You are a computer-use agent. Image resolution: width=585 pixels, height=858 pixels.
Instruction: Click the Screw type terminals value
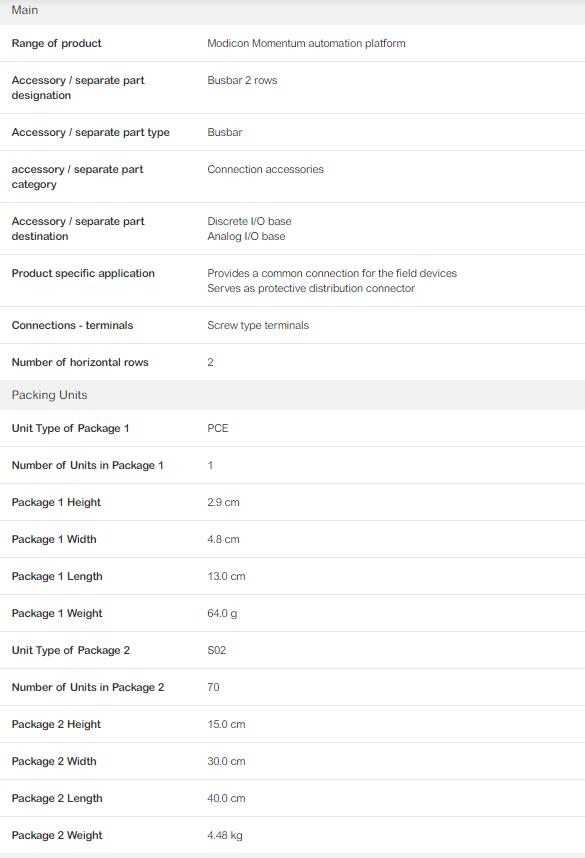pos(258,325)
